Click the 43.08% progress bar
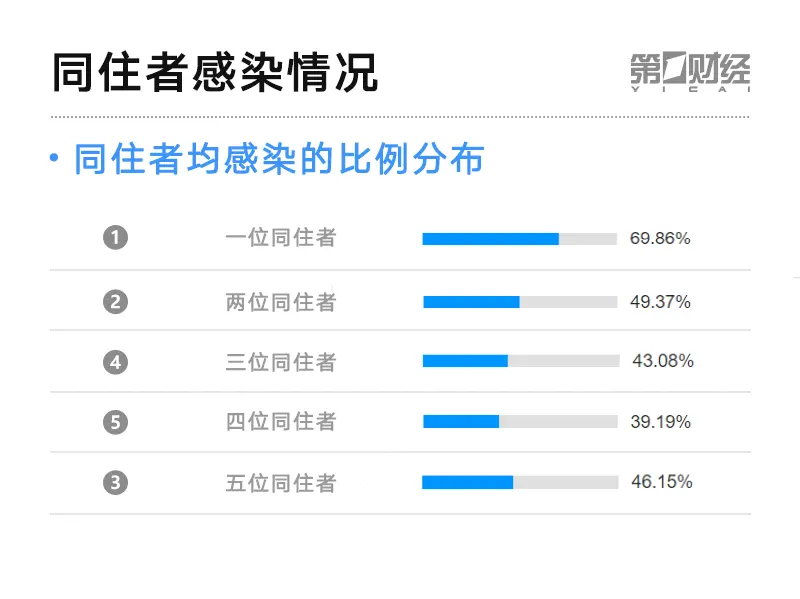 click(x=519, y=361)
